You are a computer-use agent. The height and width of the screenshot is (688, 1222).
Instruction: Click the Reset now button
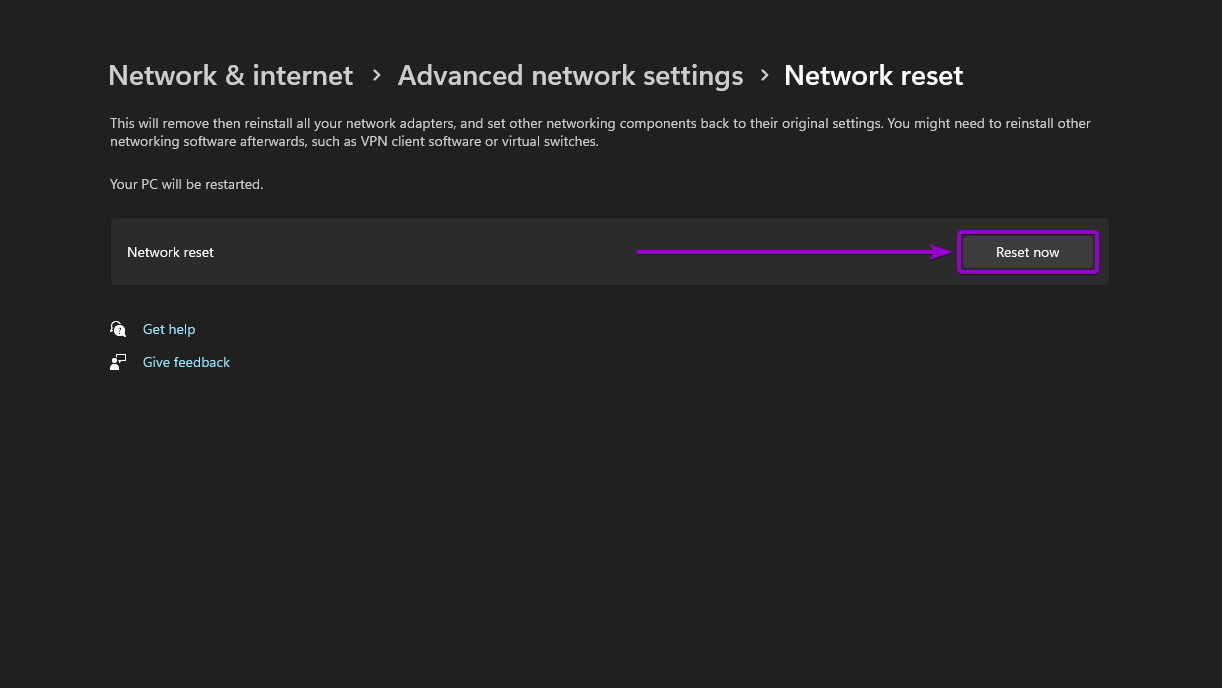click(x=1027, y=252)
